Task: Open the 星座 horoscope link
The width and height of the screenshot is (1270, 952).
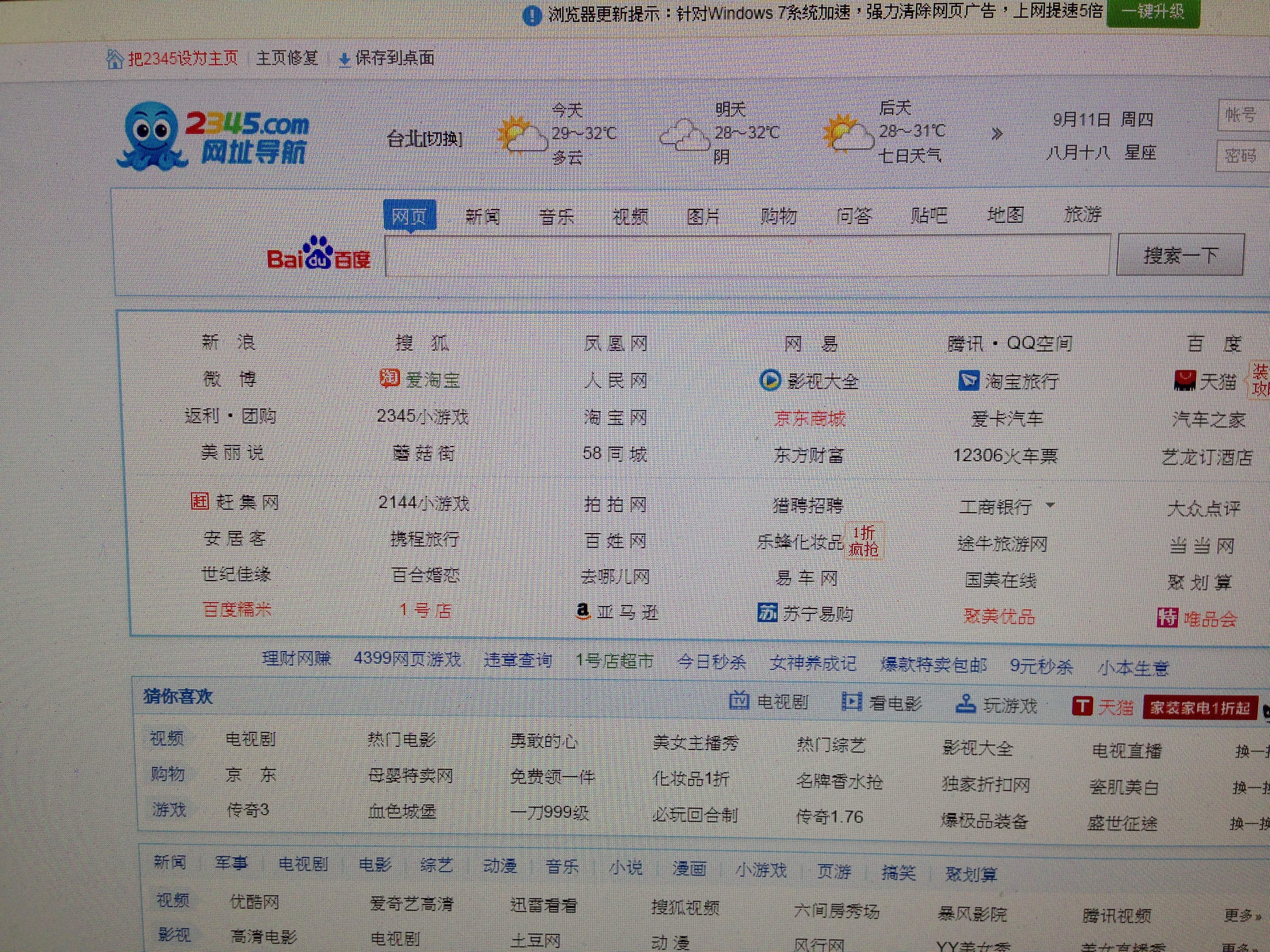Action: pyautogui.click(x=1140, y=153)
